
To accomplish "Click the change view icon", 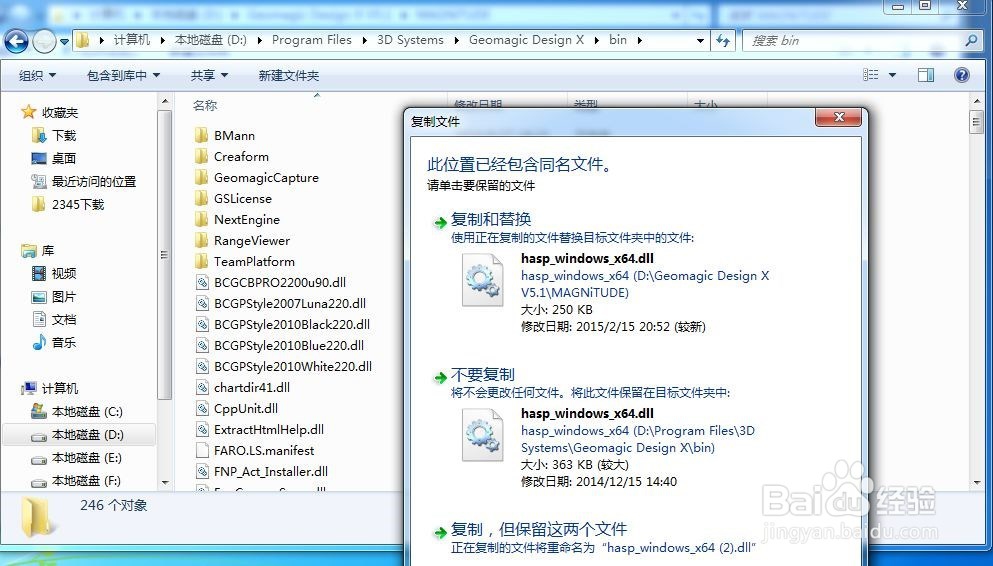I will [871, 75].
